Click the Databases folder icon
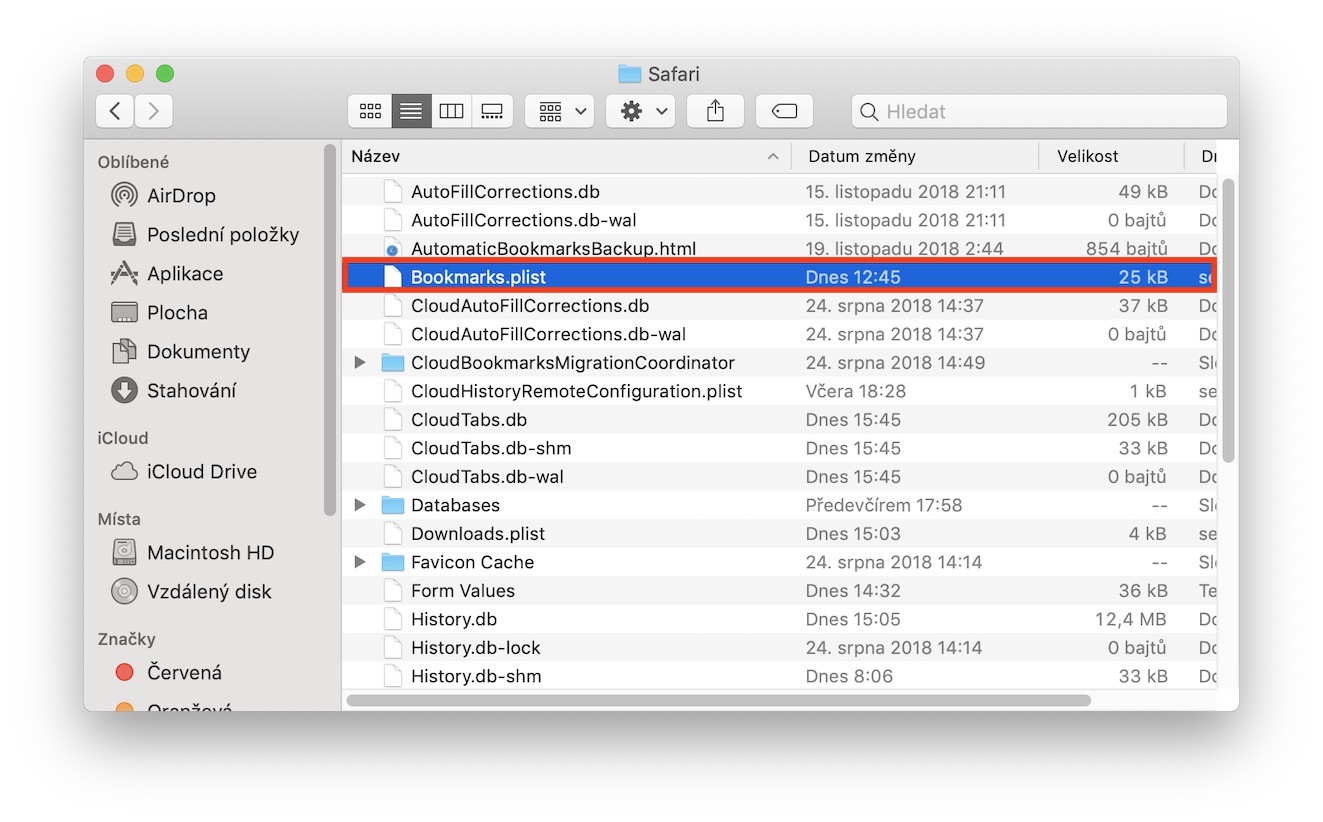 [x=392, y=506]
